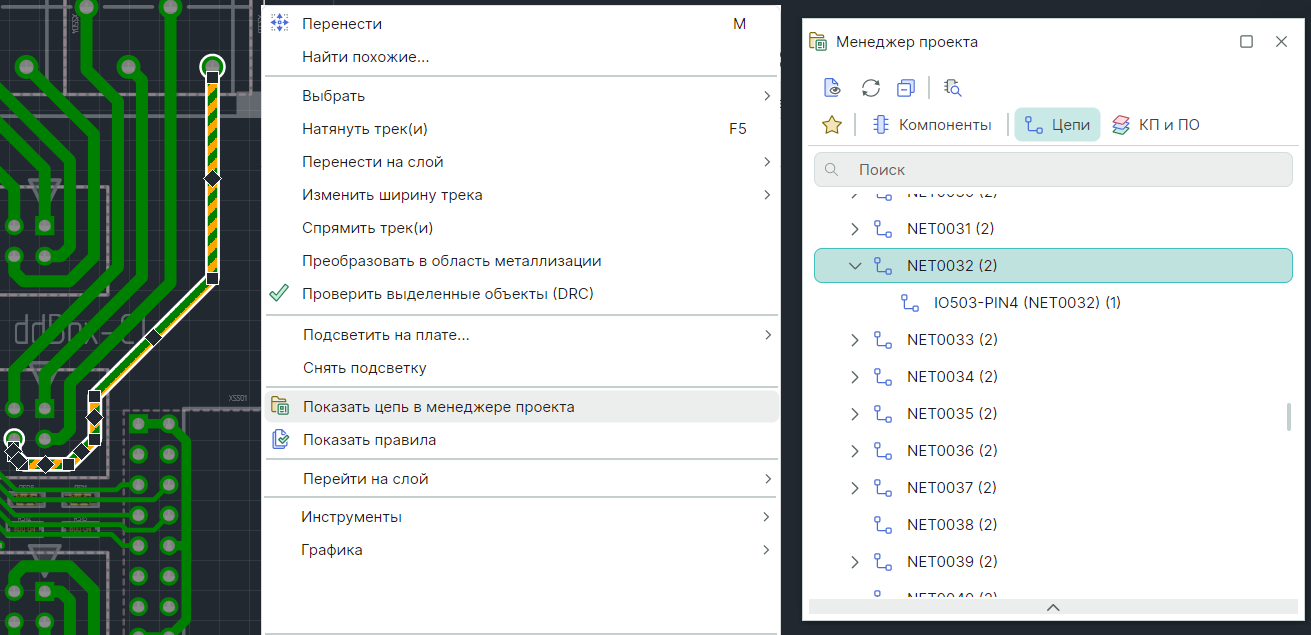
Task: Open Изменить ширину трека submenu arrow
Action: click(x=766, y=195)
